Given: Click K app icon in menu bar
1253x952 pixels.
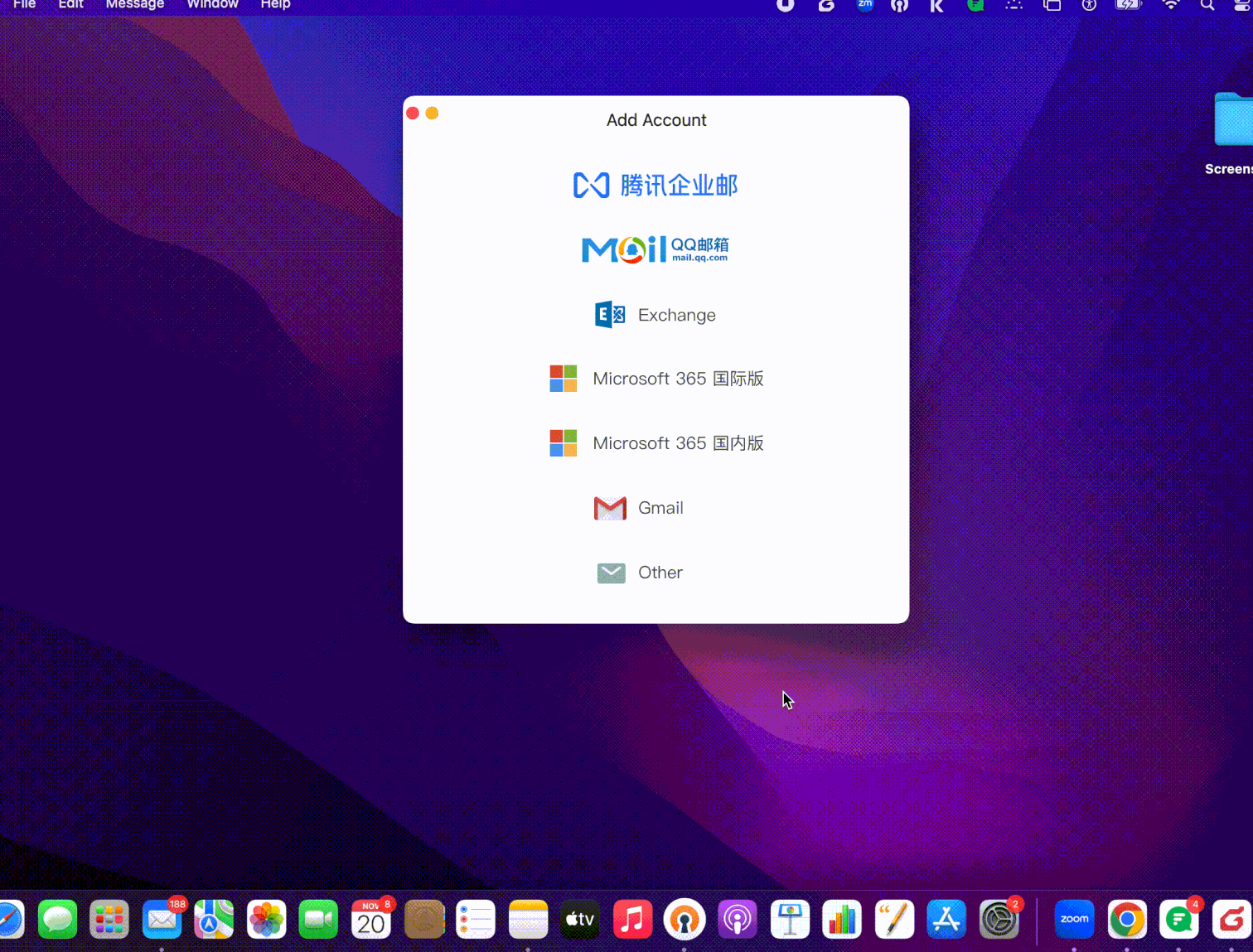Looking at the screenshot, I should [x=936, y=4].
